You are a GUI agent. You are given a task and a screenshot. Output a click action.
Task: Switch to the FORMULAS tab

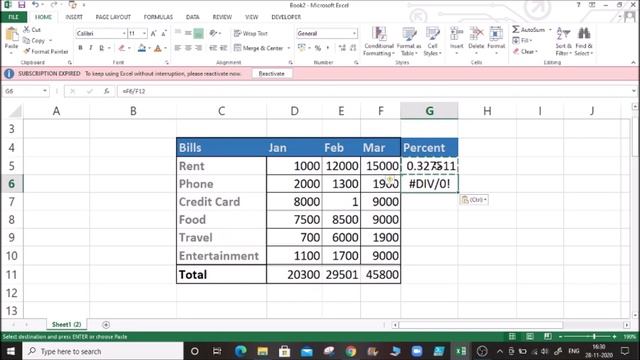click(158, 17)
